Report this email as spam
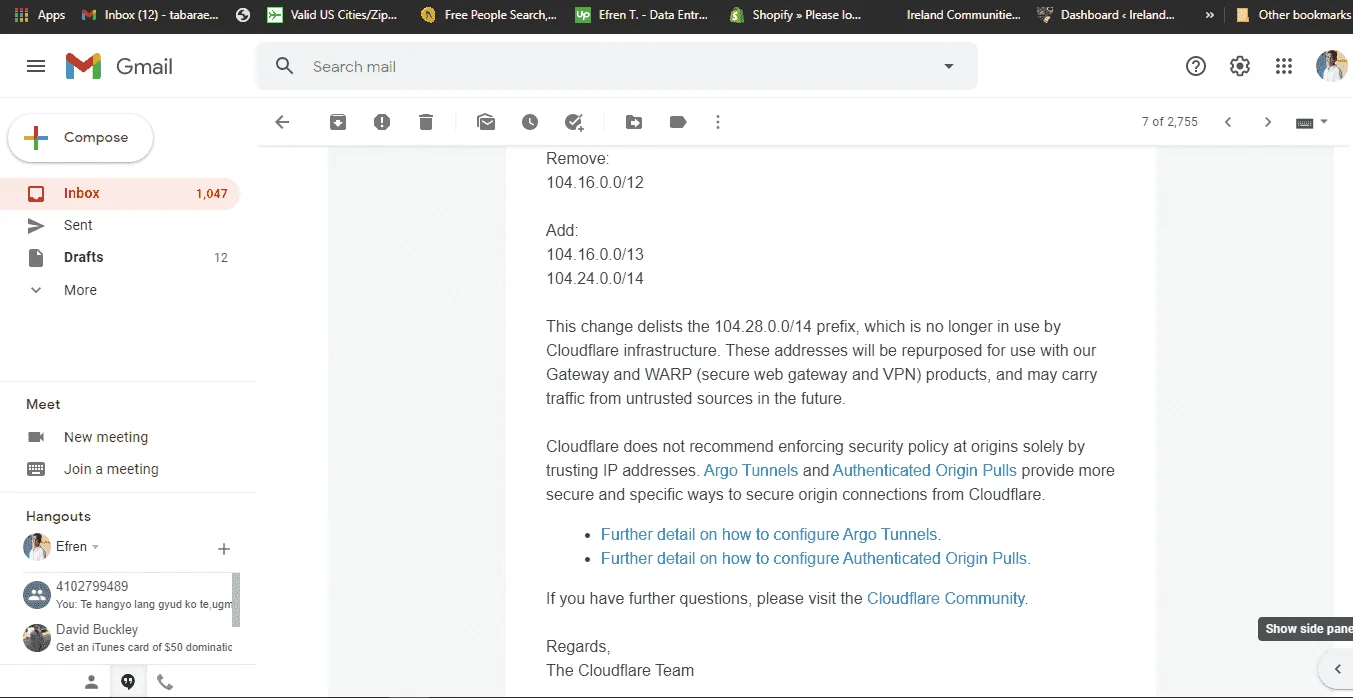This screenshot has width=1353, height=698. [x=382, y=122]
